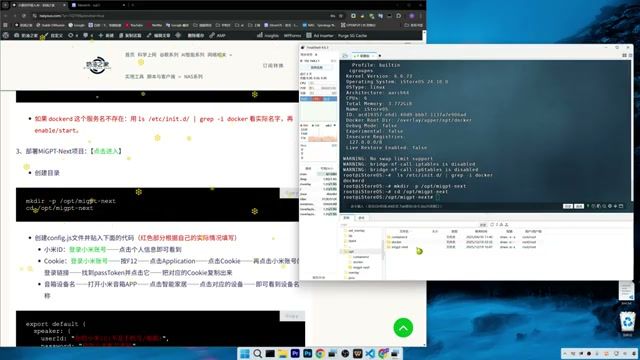Image resolution: width=640 pixels, height=360 pixels.
Task: Switch to 命令 tab in FinalShell bottom panel
Action: [361, 218]
